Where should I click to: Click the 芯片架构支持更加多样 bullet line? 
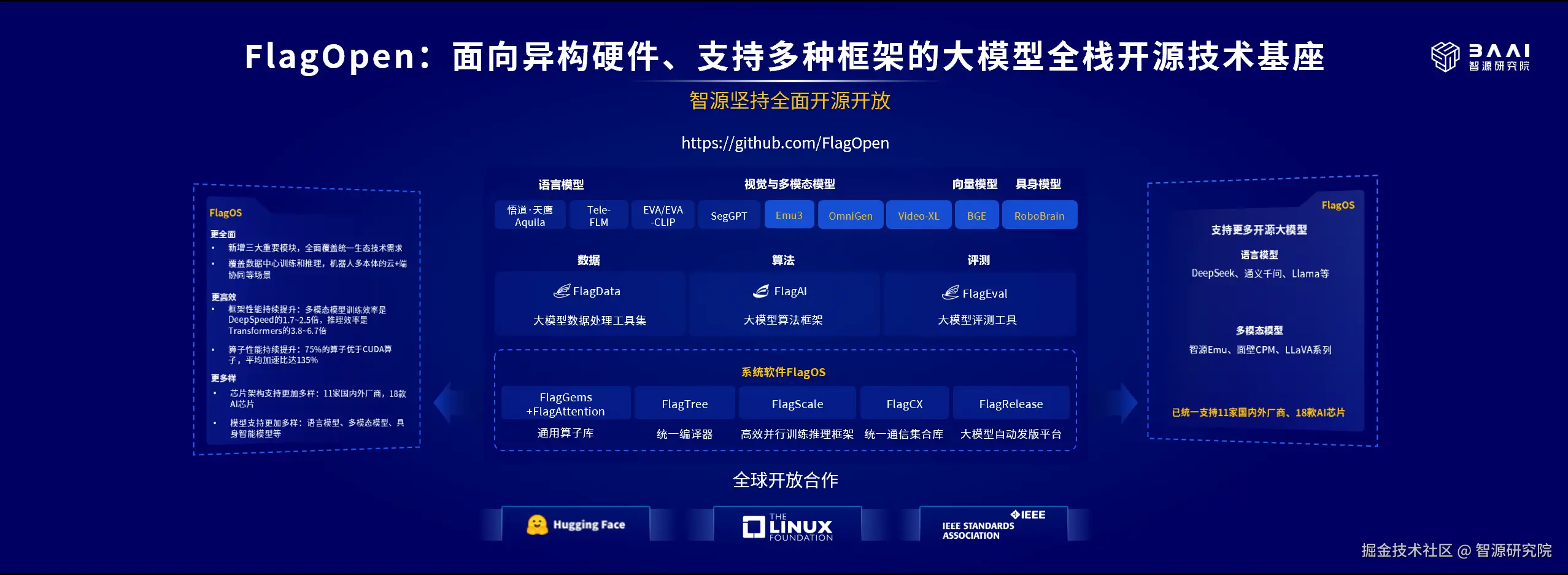(x=318, y=398)
